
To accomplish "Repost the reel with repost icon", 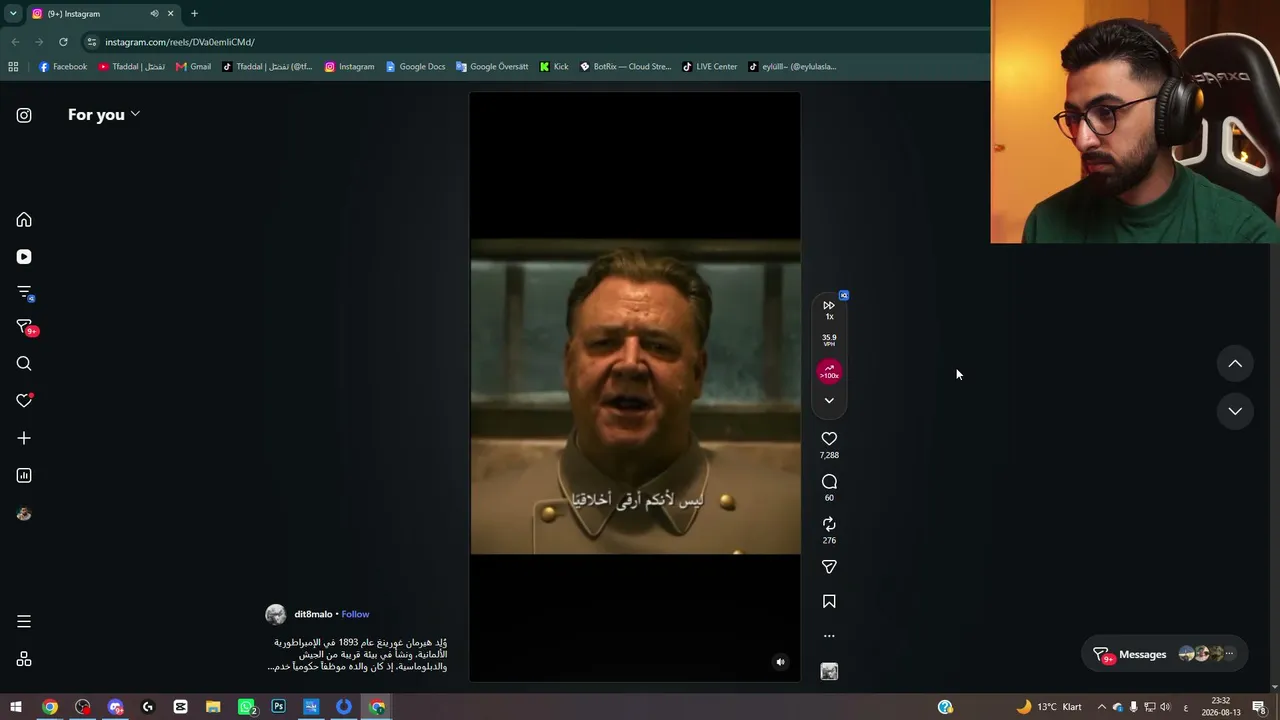I will point(829,524).
